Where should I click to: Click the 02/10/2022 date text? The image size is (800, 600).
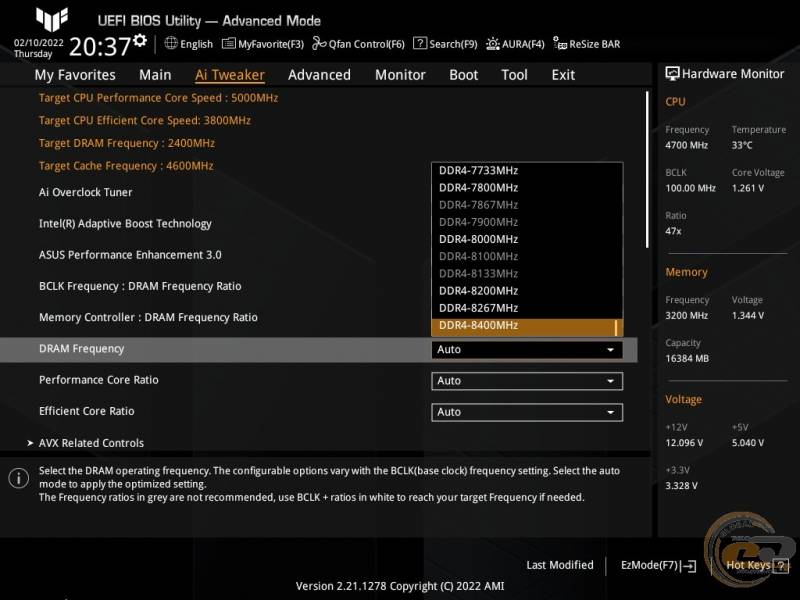39,43
